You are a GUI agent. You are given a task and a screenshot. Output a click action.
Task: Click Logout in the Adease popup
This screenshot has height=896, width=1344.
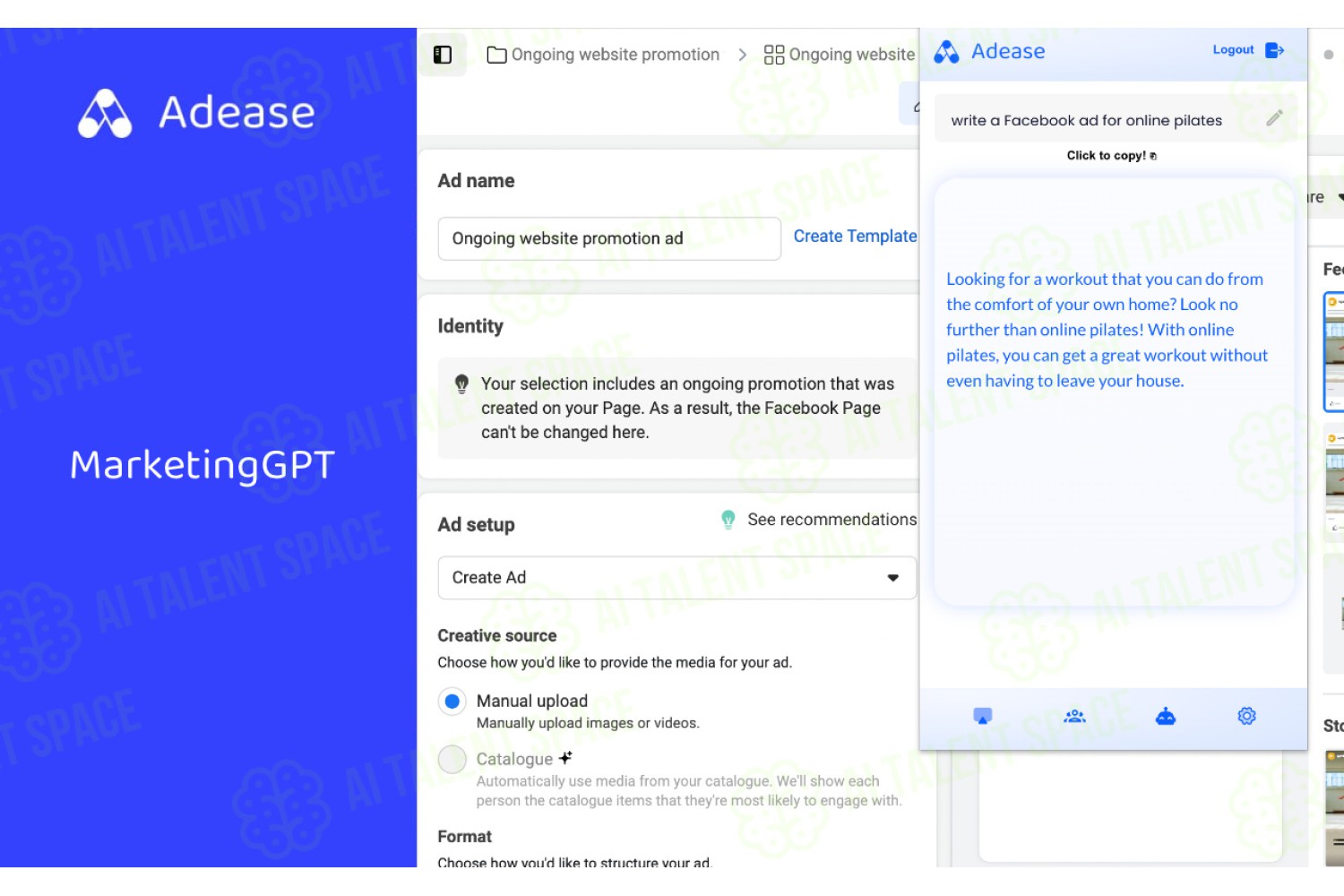pos(1233,50)
